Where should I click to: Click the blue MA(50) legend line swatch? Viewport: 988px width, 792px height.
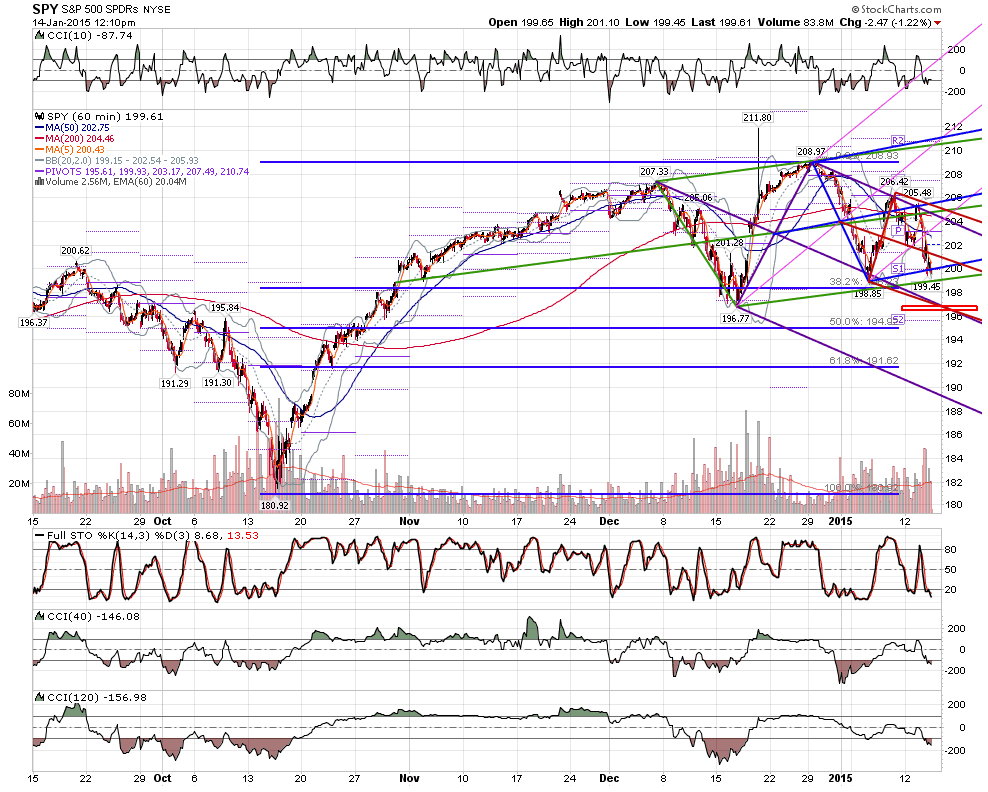pyautogui.click(x=39, y=128)
